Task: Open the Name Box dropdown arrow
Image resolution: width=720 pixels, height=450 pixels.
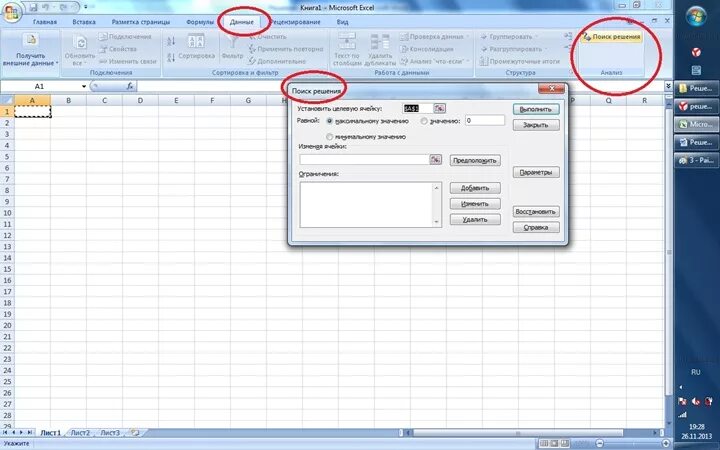Action: (x=84, y=86)
